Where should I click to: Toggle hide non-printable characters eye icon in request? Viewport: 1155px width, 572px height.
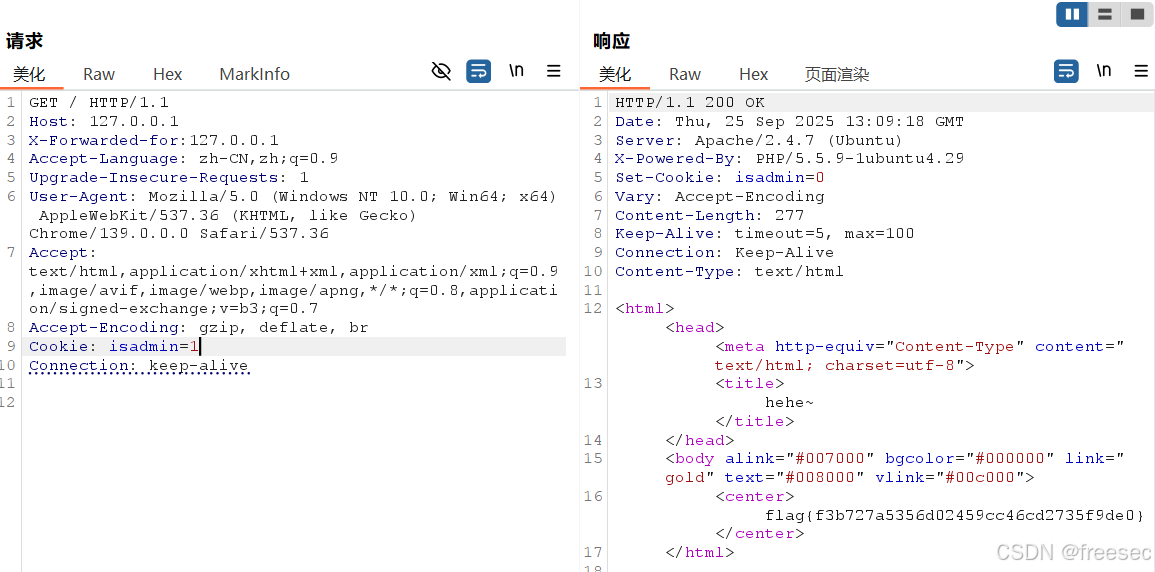pos(440,71)
